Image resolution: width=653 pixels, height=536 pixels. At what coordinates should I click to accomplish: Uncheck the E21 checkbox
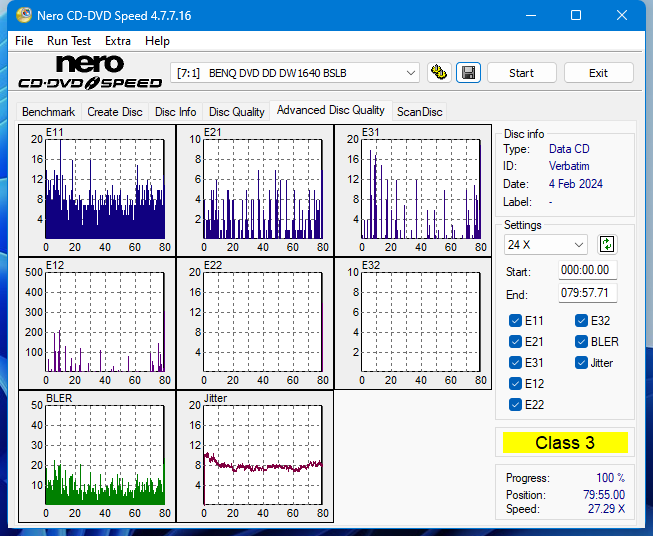[x=515, y=342]
